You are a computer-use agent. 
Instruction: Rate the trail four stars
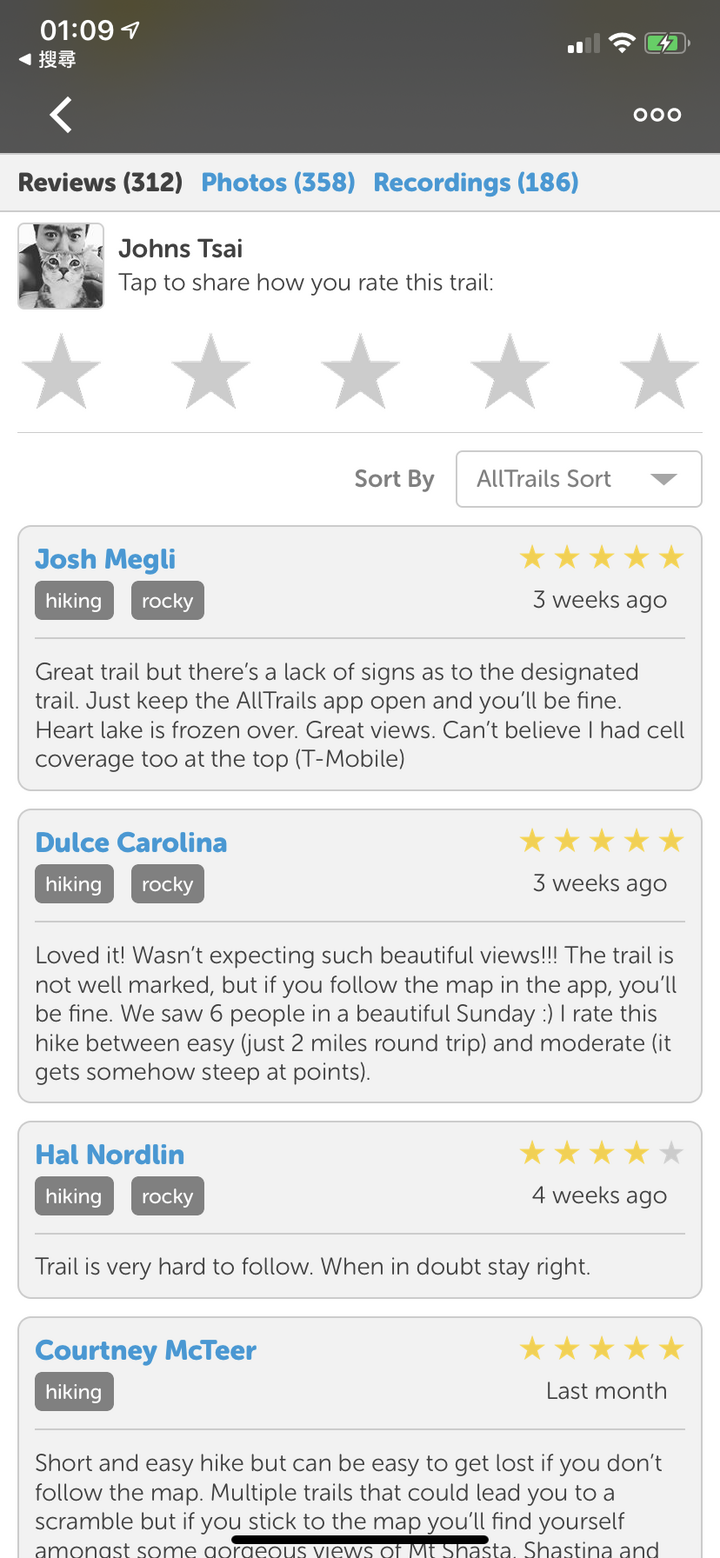[509, 372]
